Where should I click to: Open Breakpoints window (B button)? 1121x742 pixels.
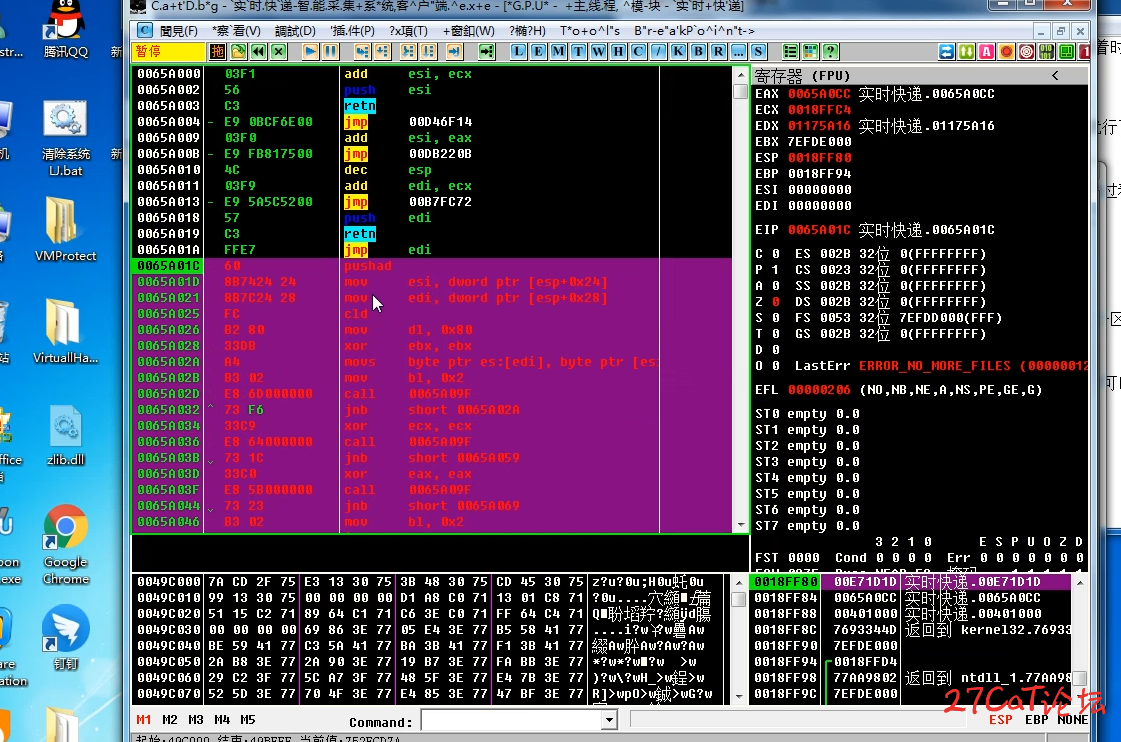[x=698, y=51]
